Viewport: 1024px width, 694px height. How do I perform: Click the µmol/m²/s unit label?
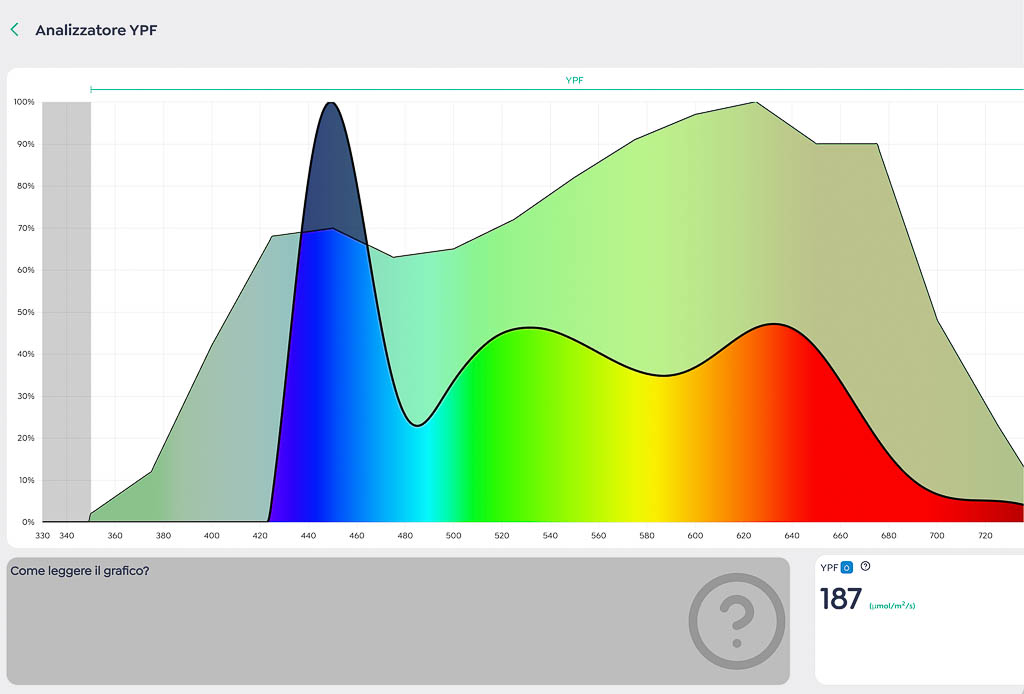[x=892, y=606]
